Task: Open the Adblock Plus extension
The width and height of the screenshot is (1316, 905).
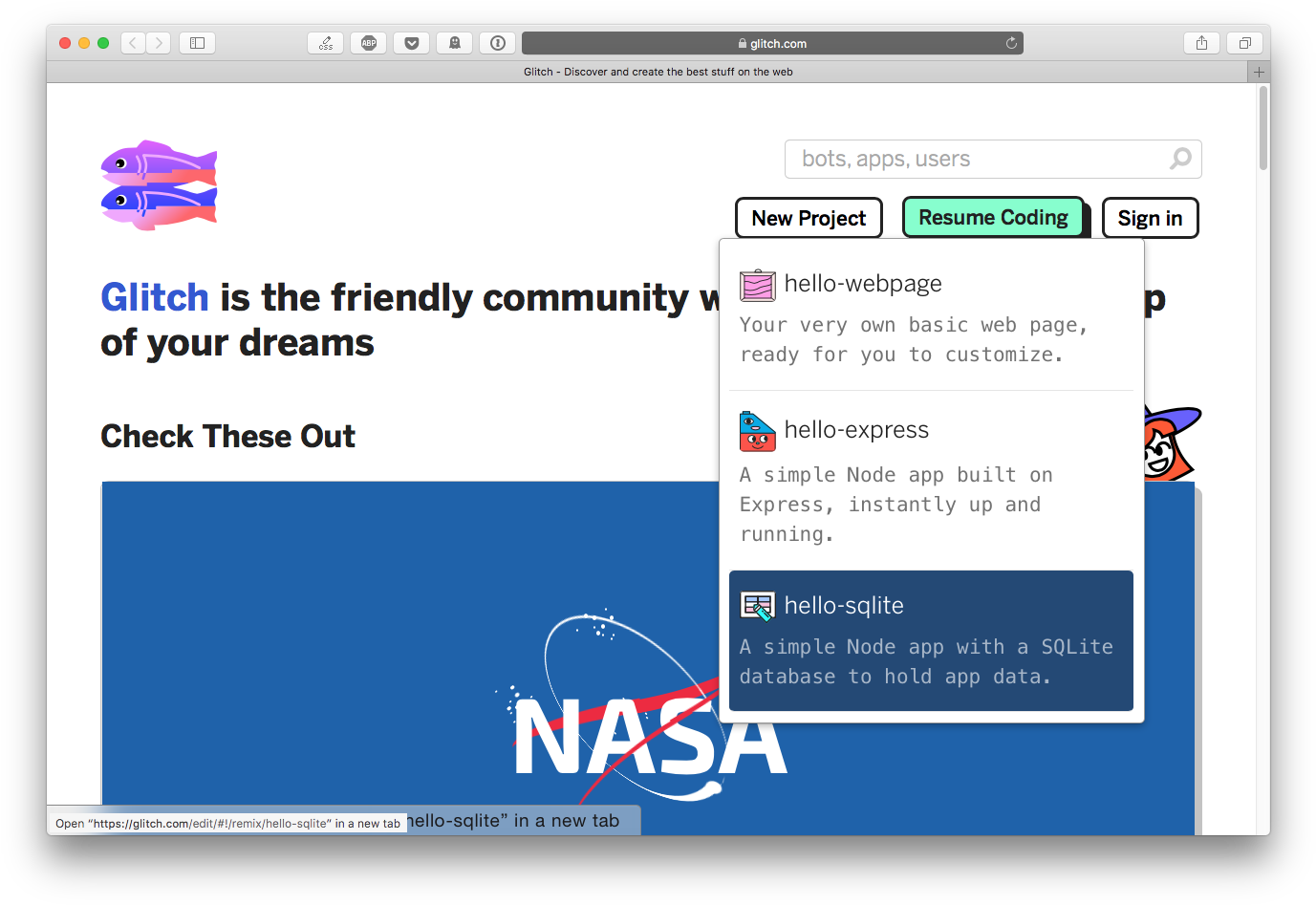Action: pos(369,43)
